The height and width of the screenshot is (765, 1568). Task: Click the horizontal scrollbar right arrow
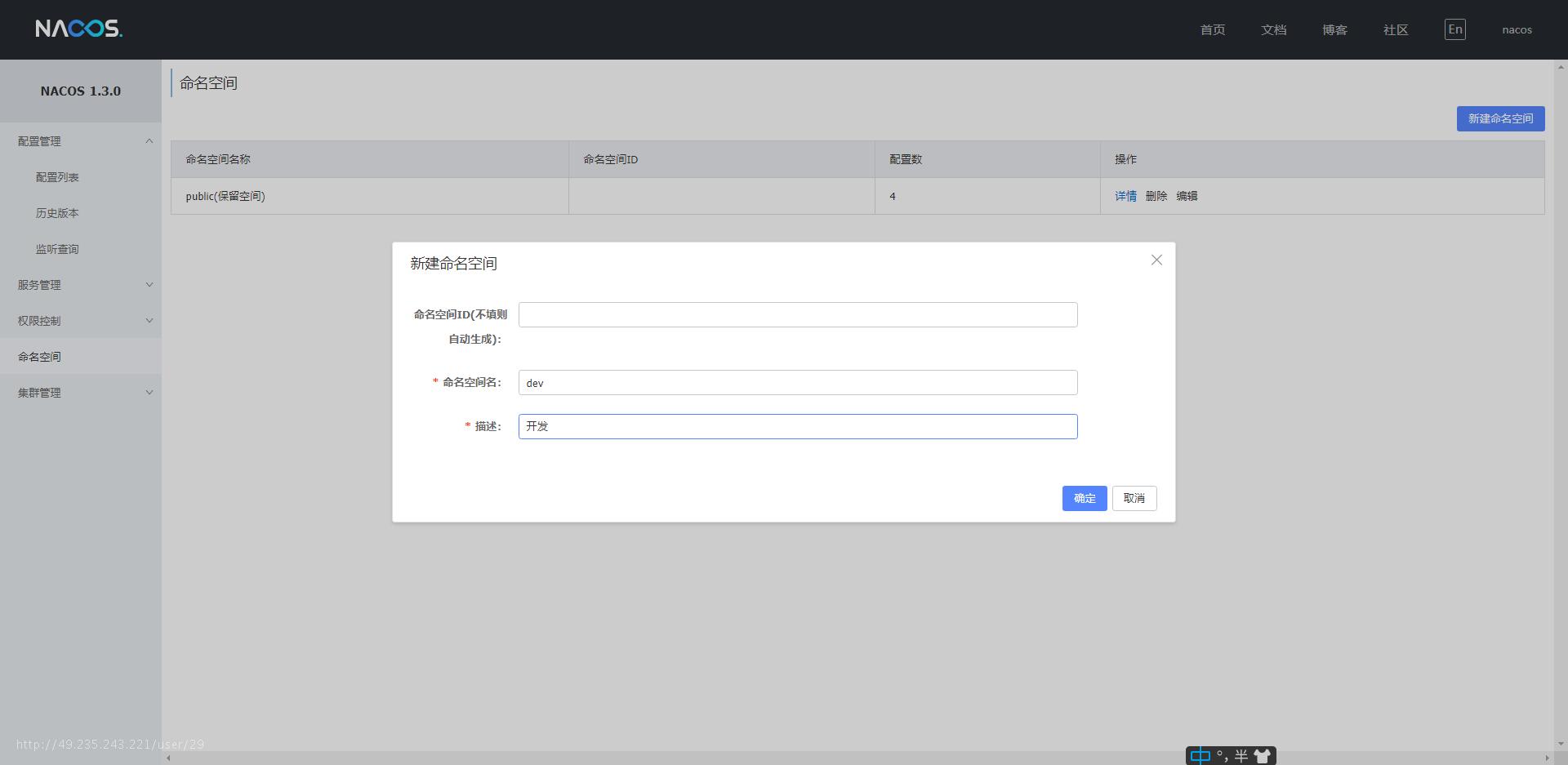(1547, 758)
